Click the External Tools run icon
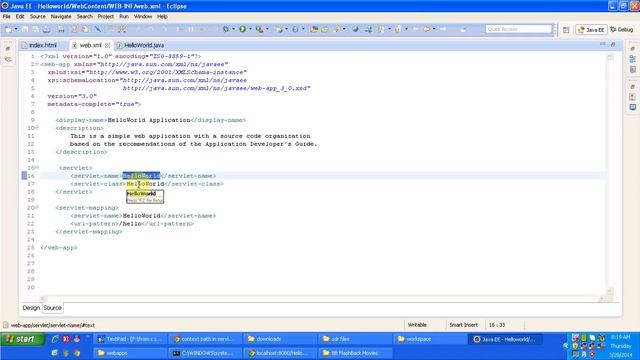Viewport: 640px width, 360px height. coord(259,29)
